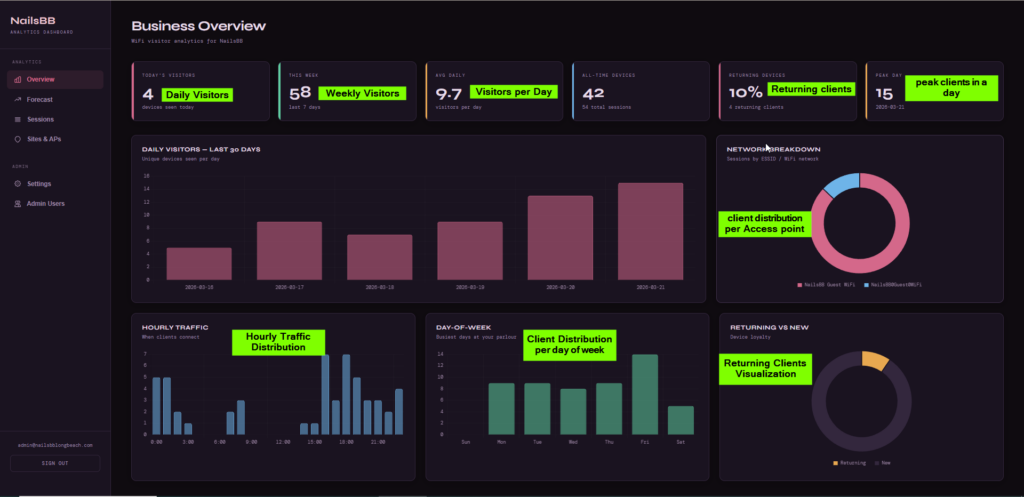This screenshot has height=497, width=1024.
Task: Click the This Week value 58
Action: click(300, 93)
